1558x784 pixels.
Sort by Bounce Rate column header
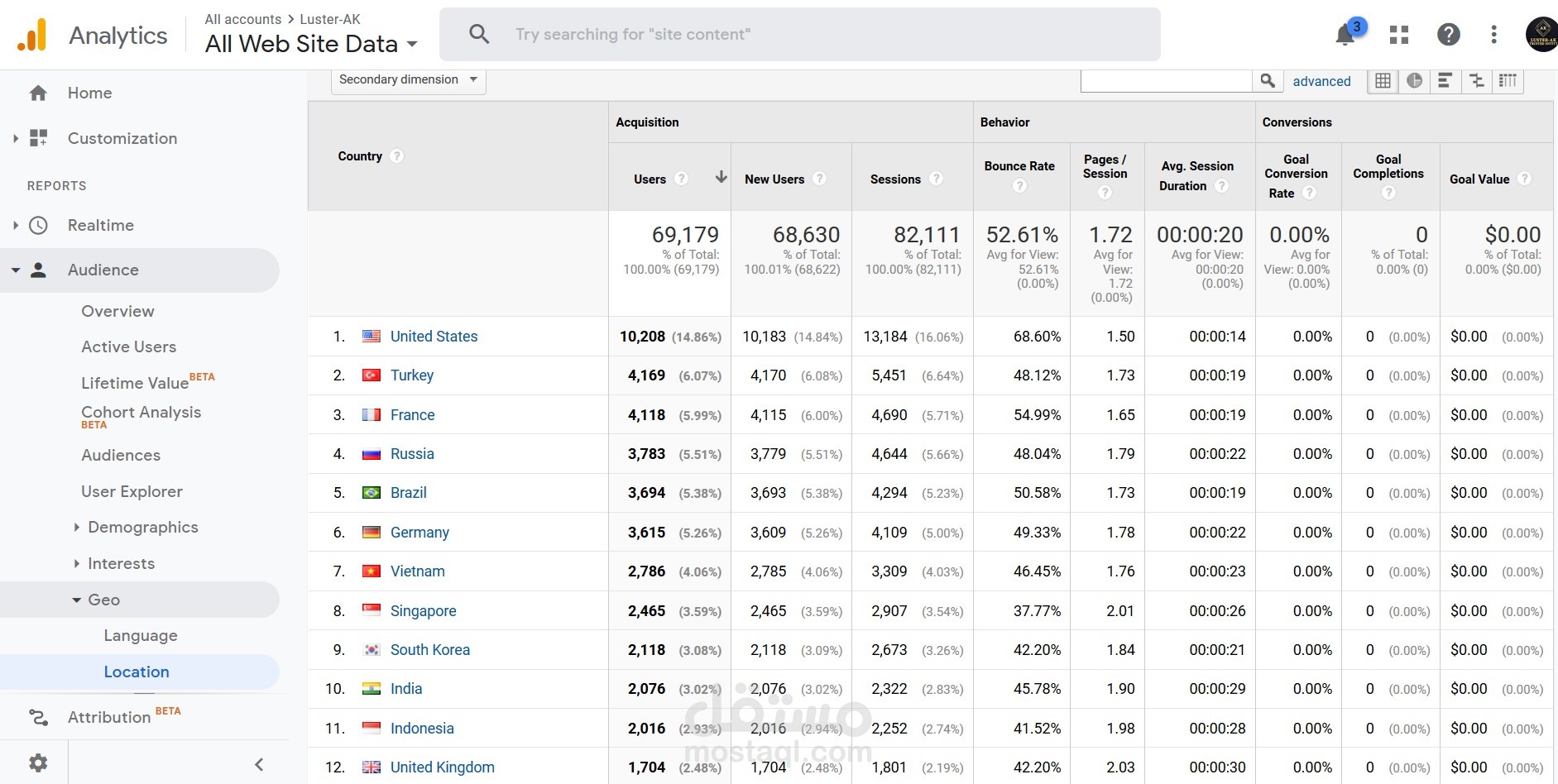click(1019, 166)
